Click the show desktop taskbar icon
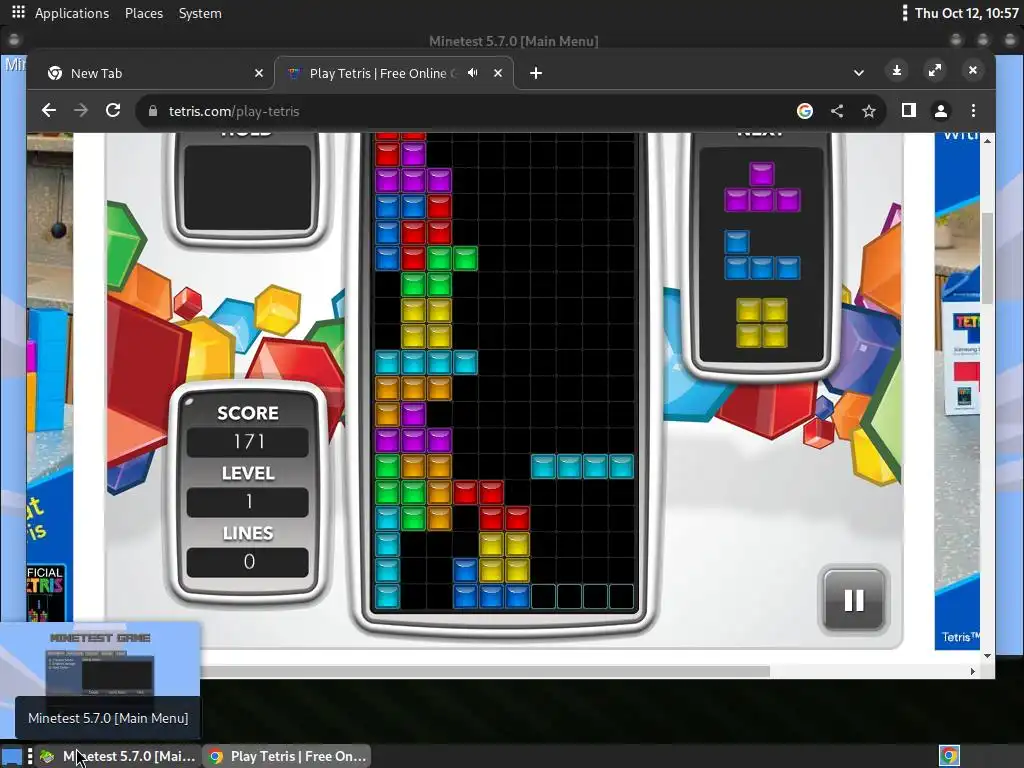The height and width of the screenshot is (768, 1024). [12, 756]
